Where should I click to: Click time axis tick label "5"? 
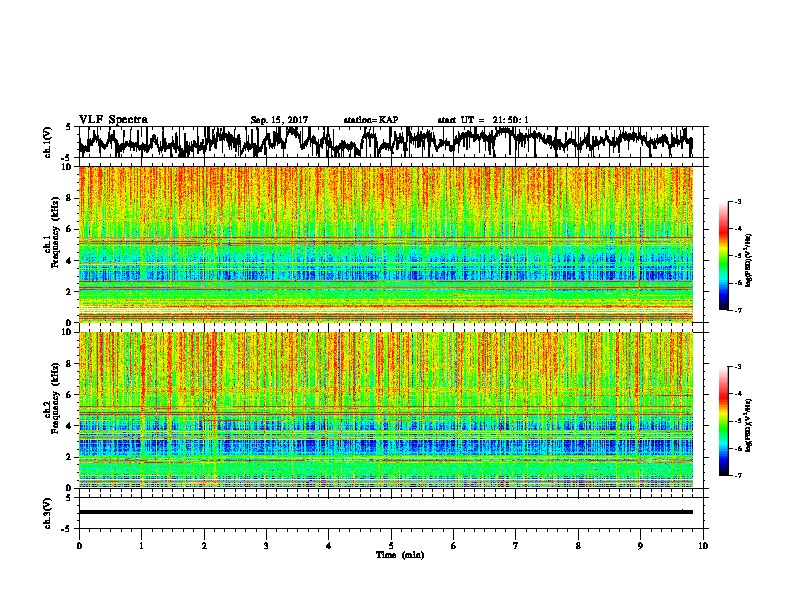(391, 546)
